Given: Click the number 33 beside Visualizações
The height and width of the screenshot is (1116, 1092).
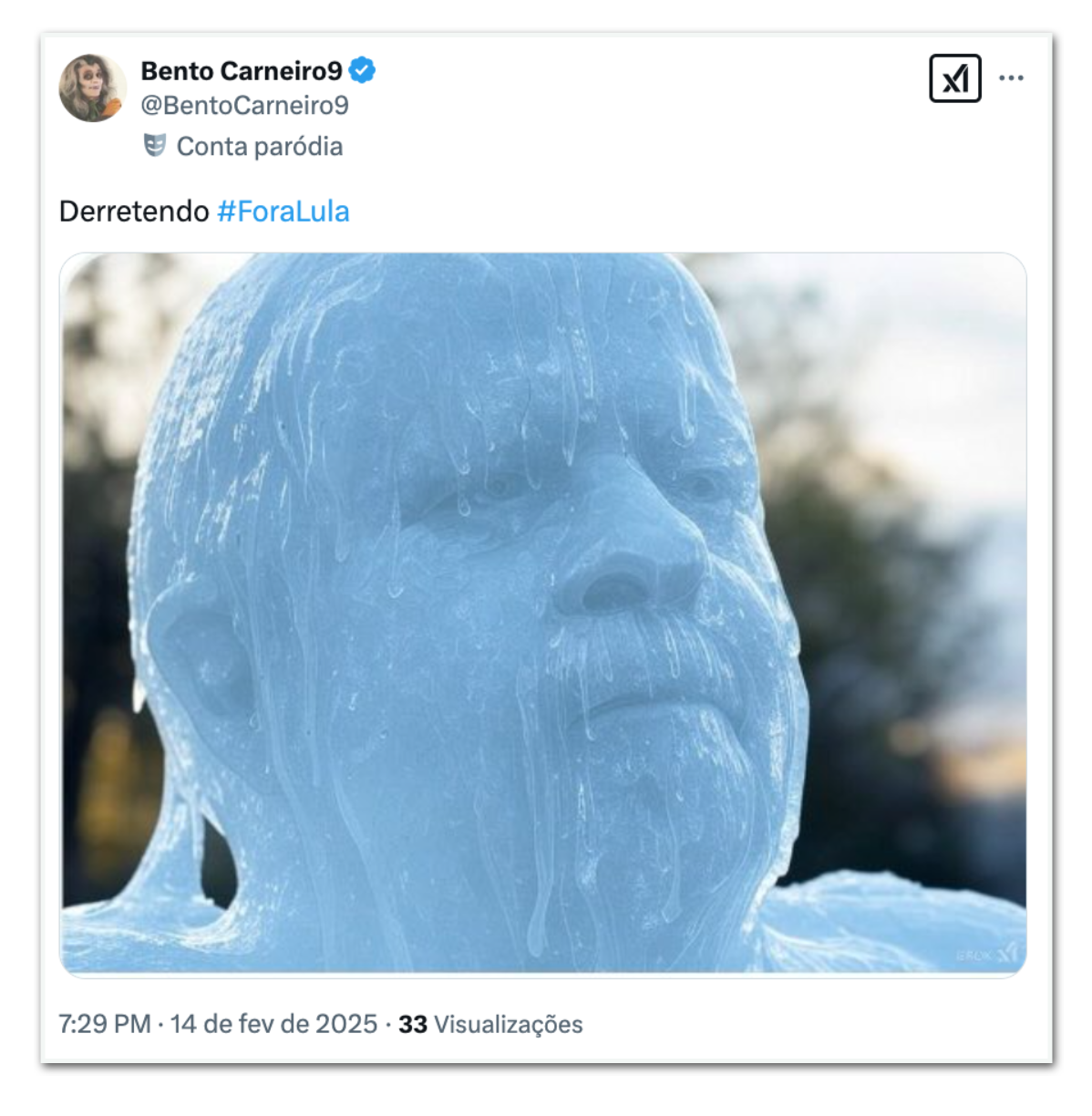Looking at the screenshot, I should [x=413, y=1024].
